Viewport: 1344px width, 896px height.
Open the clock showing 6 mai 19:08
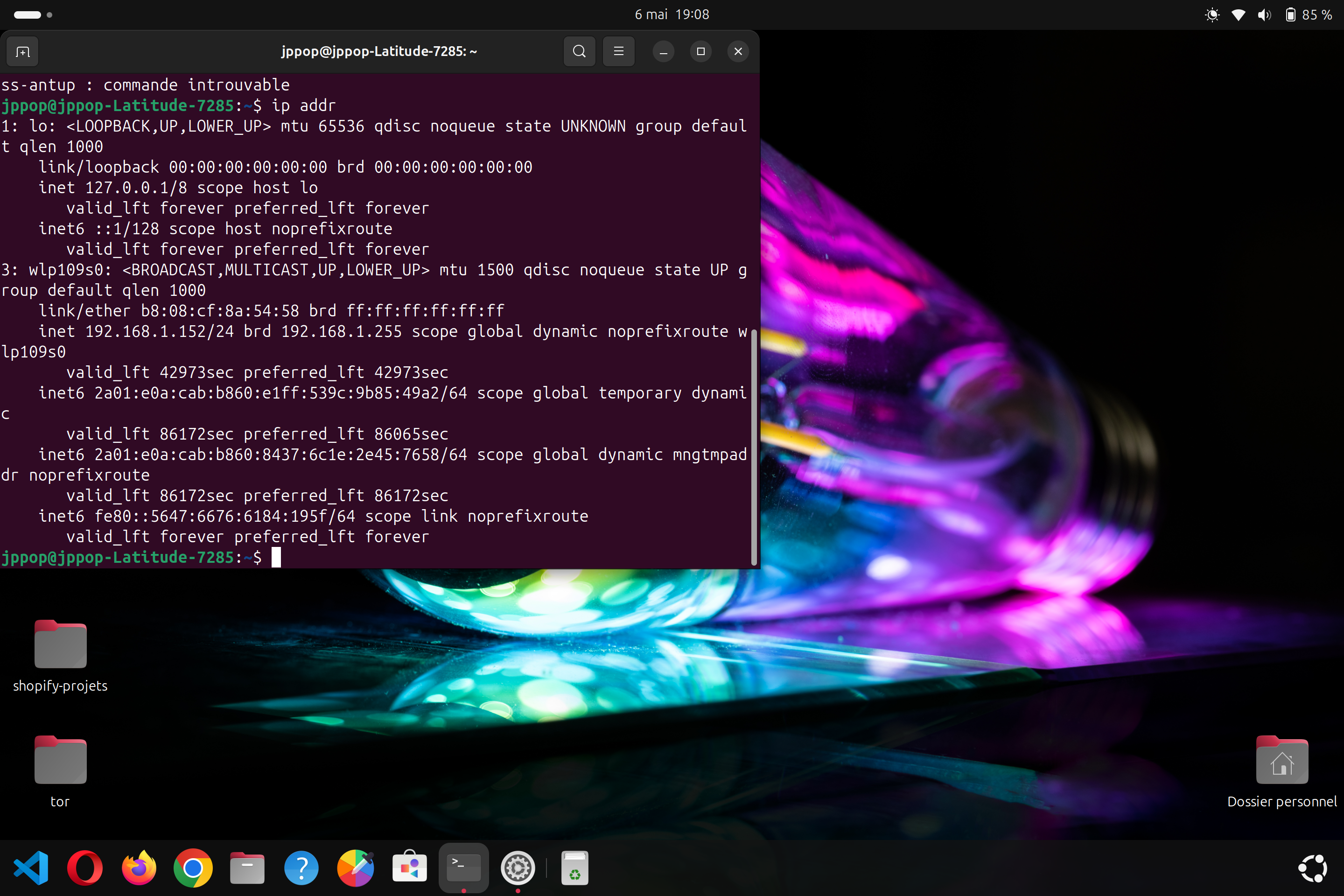click(672, 15)
